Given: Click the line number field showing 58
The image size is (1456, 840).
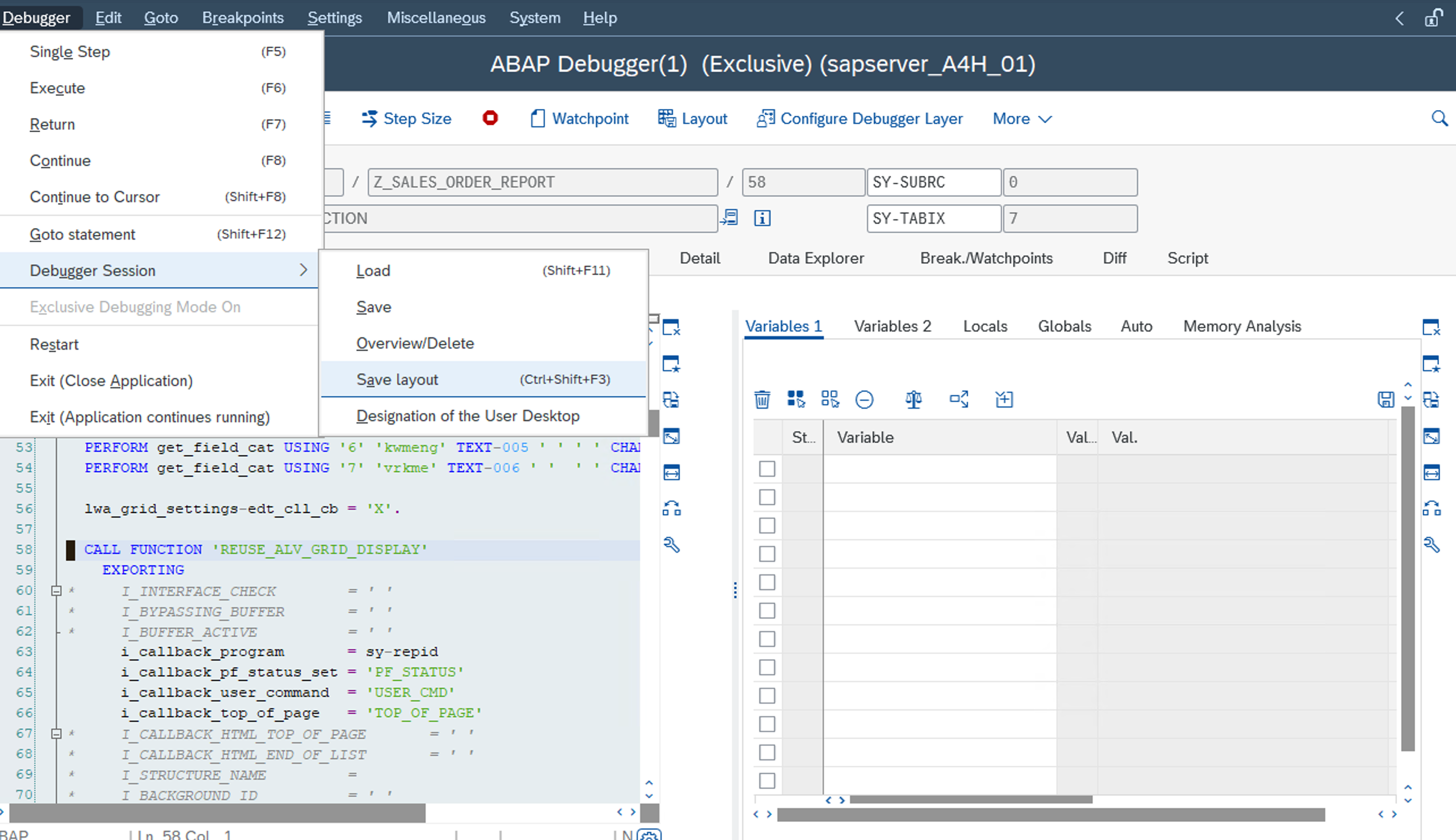Looking at the screenshot, I should pos(803,182).
